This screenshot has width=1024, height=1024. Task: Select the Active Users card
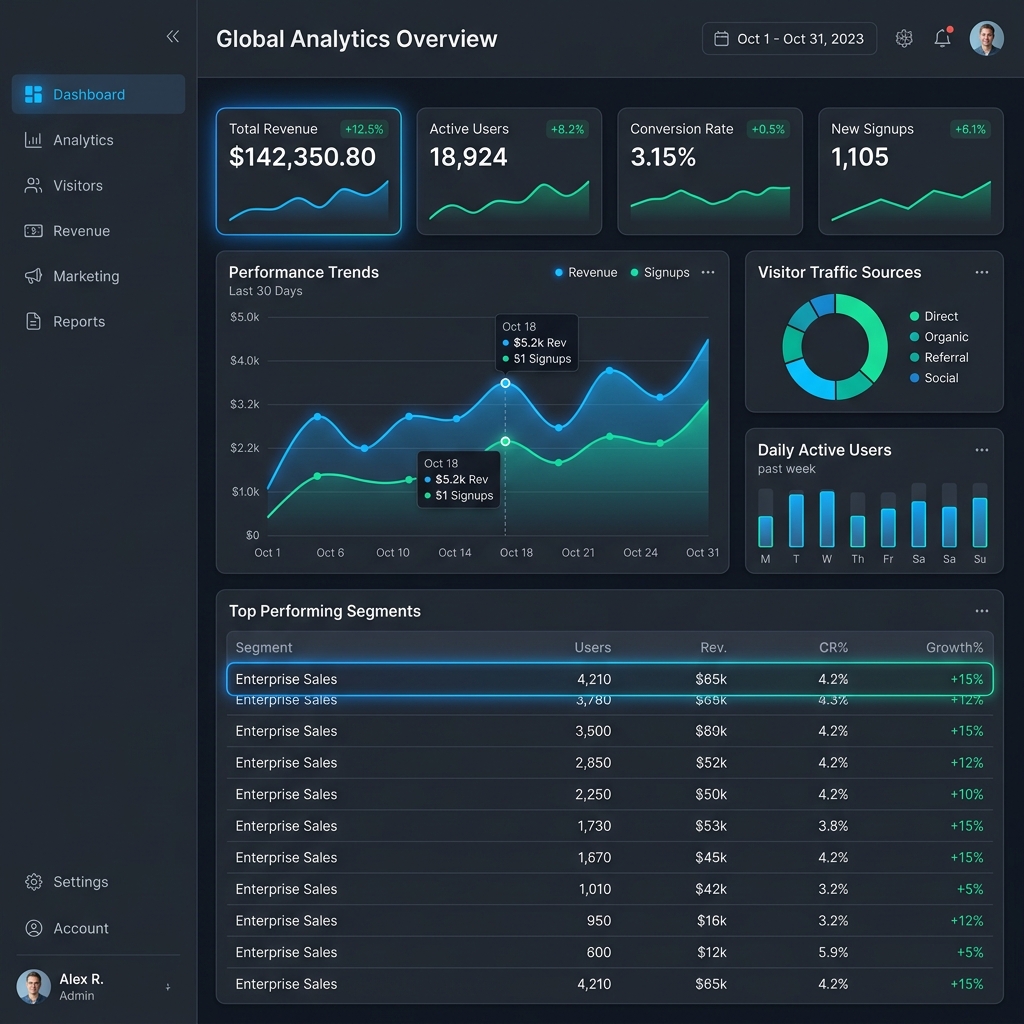click(509, 171)
